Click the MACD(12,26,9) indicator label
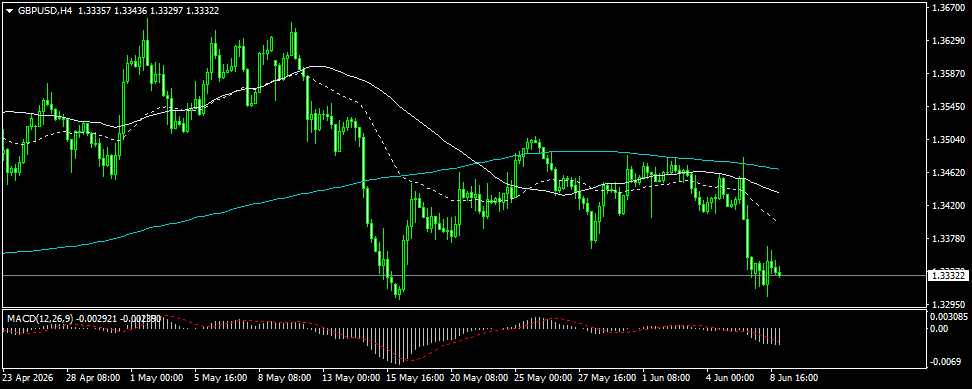Screen dimensions: 972x389 pyautogui.click(x=40, y=318)
